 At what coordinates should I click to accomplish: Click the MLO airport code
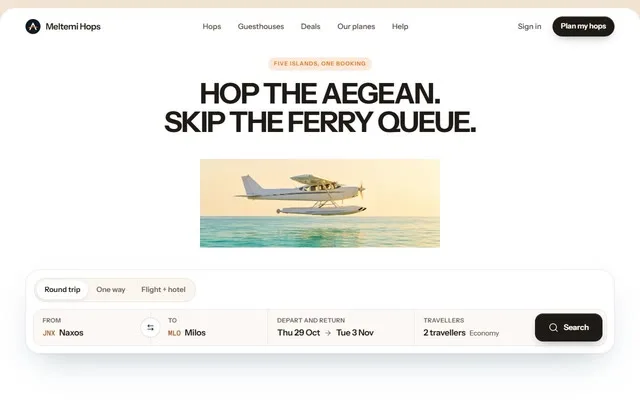click(174, 333)
